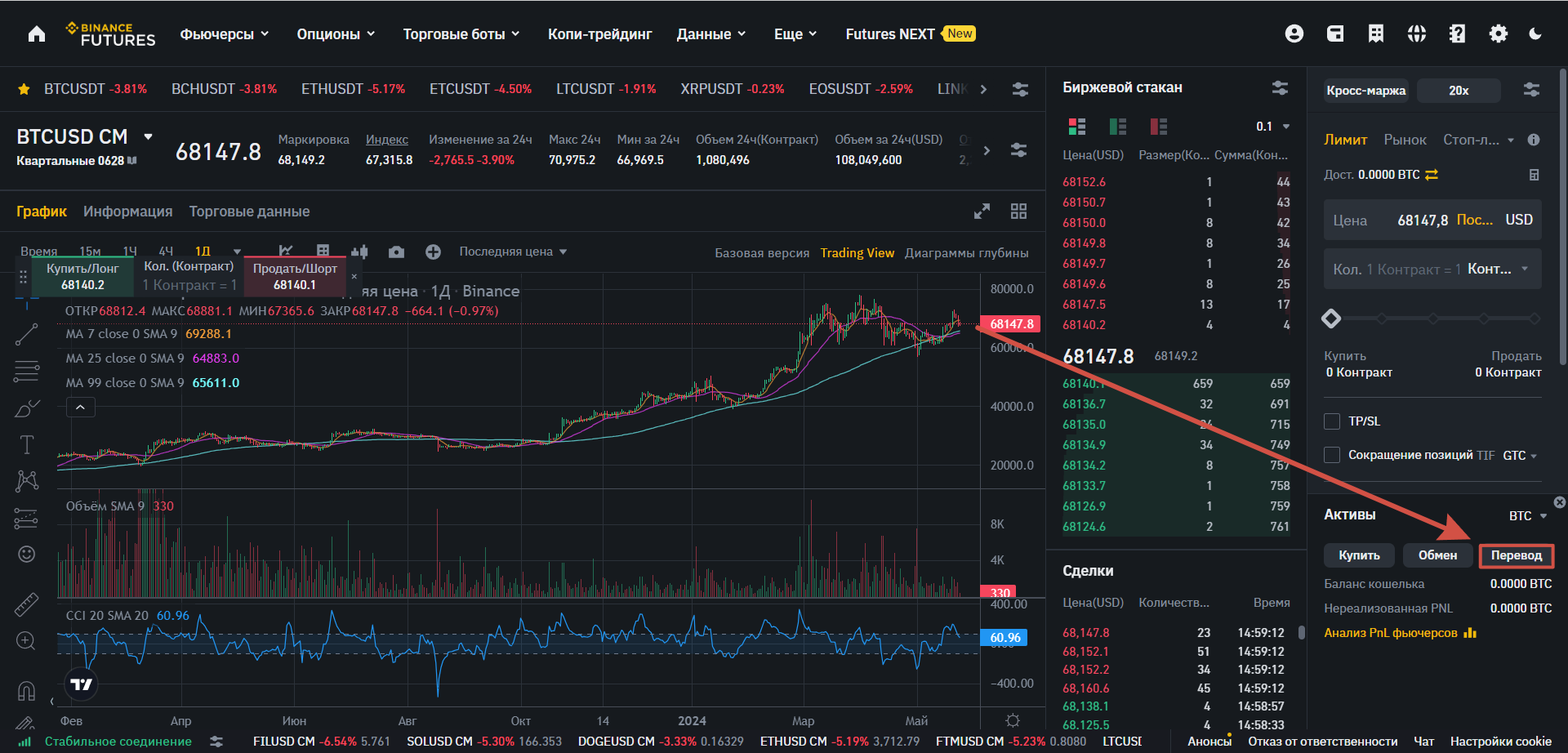Expand the chart to fullscreen
Image resolution: width=1568 pixels, height=753 pixels.
(x=982, y=212)
